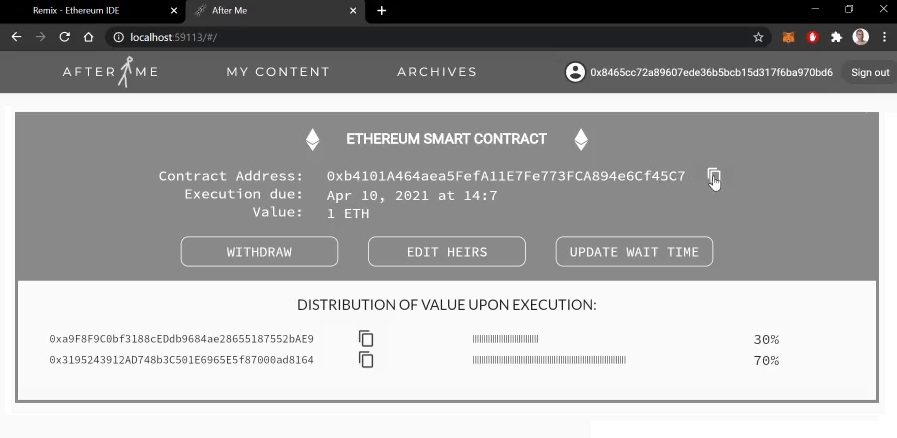Image resolution: width=897 pixels, height=438 pixels.
Task: Open a new browser tab
Action: [382, 11]
